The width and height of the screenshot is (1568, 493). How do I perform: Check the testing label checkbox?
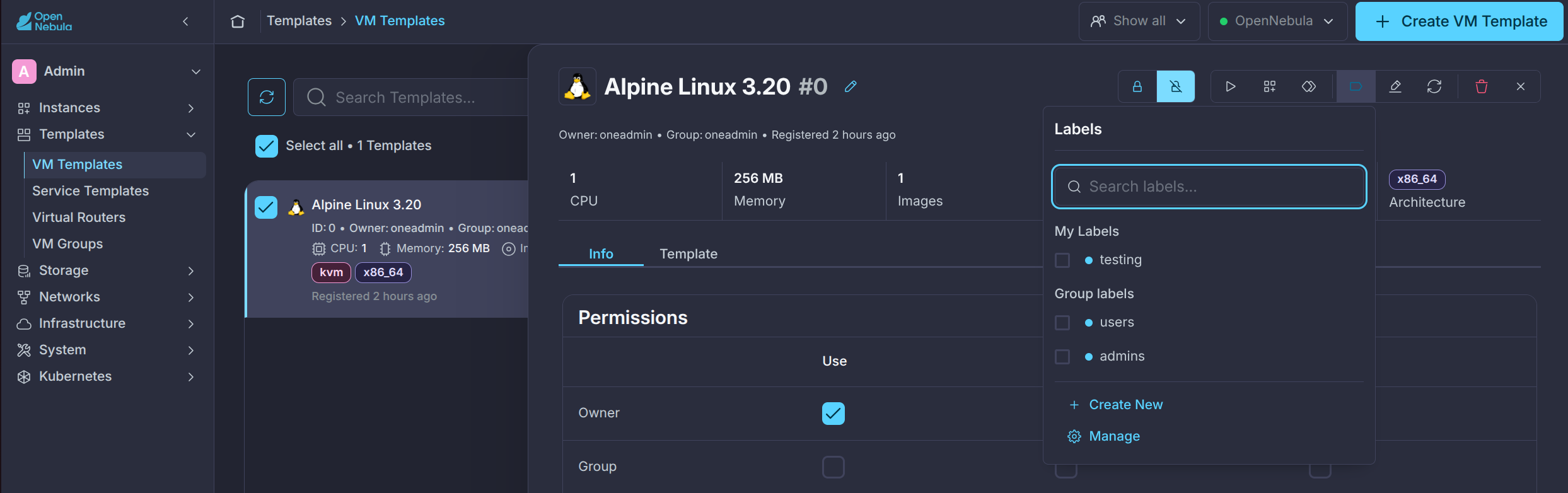[x=1062, y=260]
